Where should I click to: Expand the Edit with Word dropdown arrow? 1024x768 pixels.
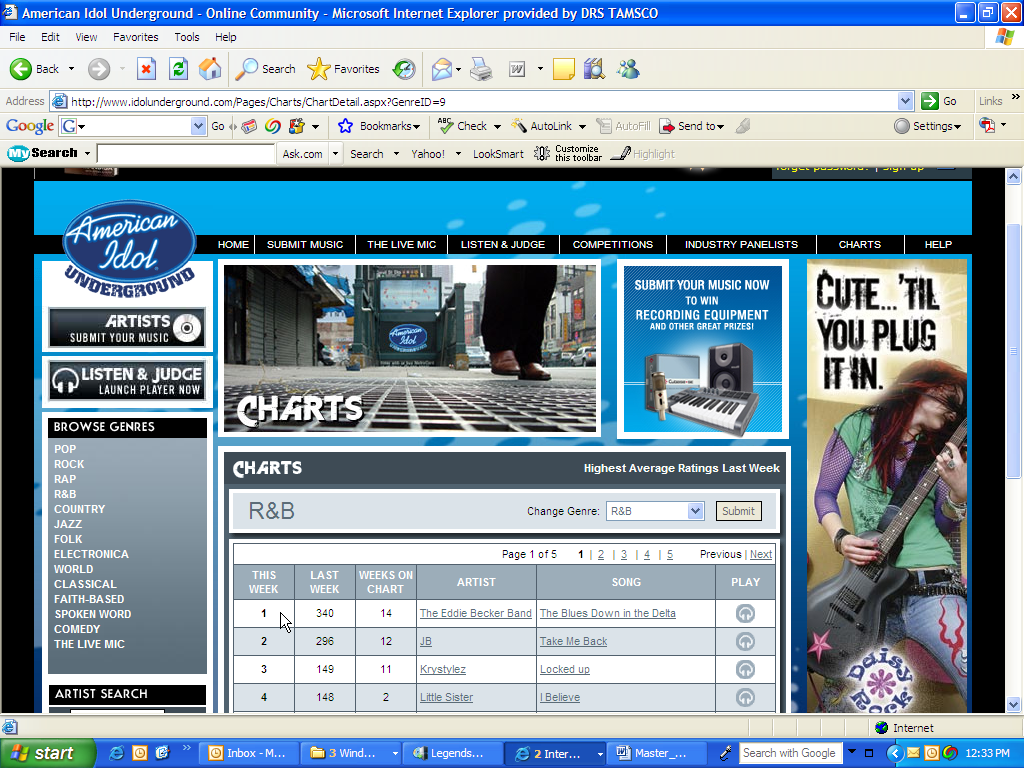pos(540,69)
